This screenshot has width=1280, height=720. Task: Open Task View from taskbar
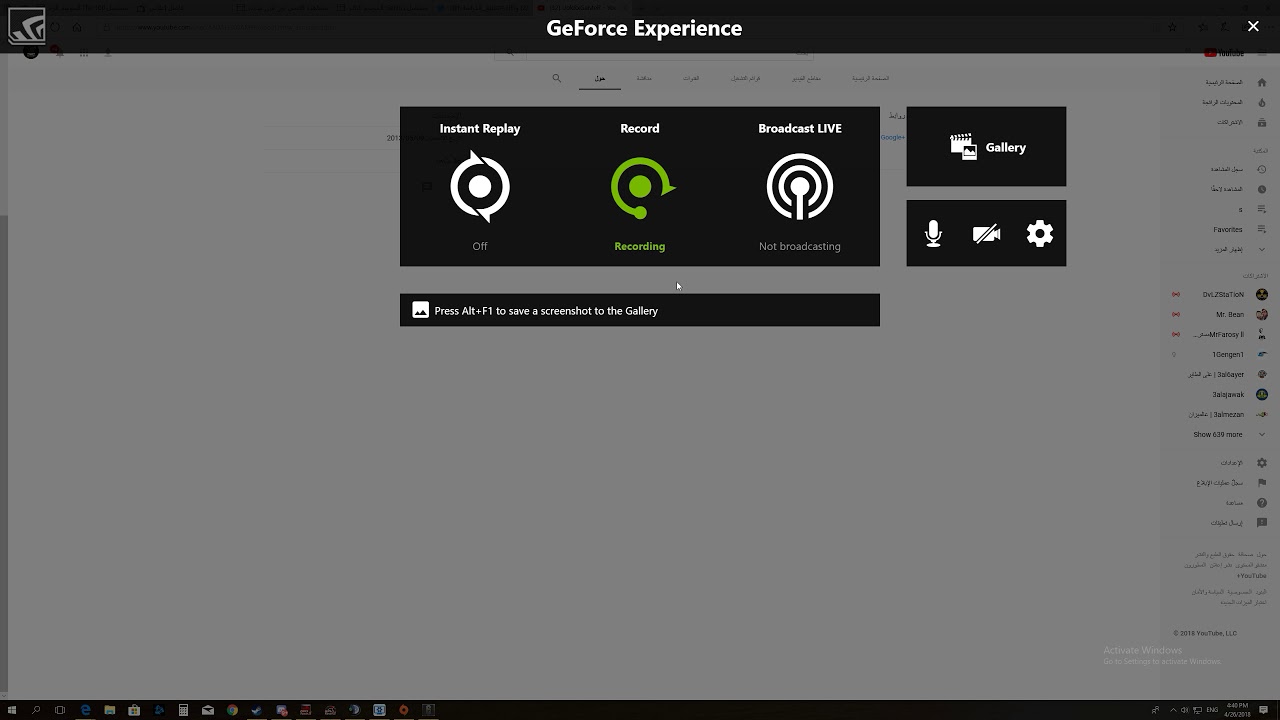(60, 710)
